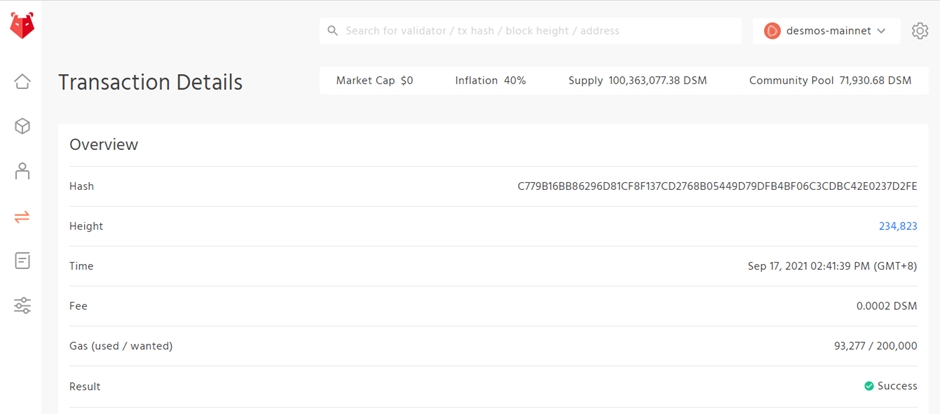Open the Transactions arrows sidebar icon
The width and height of the screenshot is (940, 414).
pyautogui.click(x=22, y=216)
